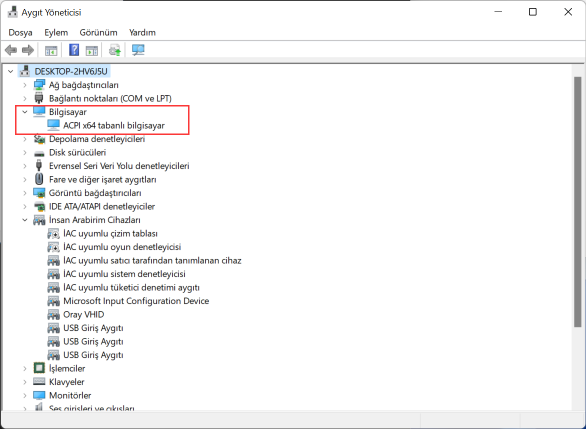Toggle the Show/Hide Action Pane toolbar icon

pyautogui.click(x=92, y=50)
